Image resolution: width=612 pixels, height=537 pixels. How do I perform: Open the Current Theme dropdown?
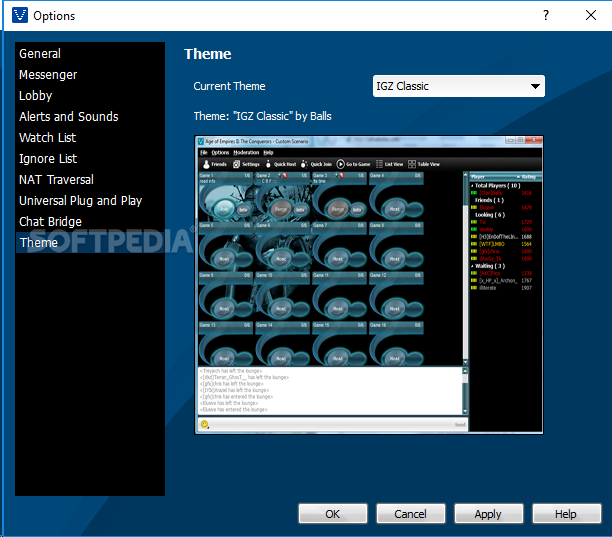tap(459, 86)
